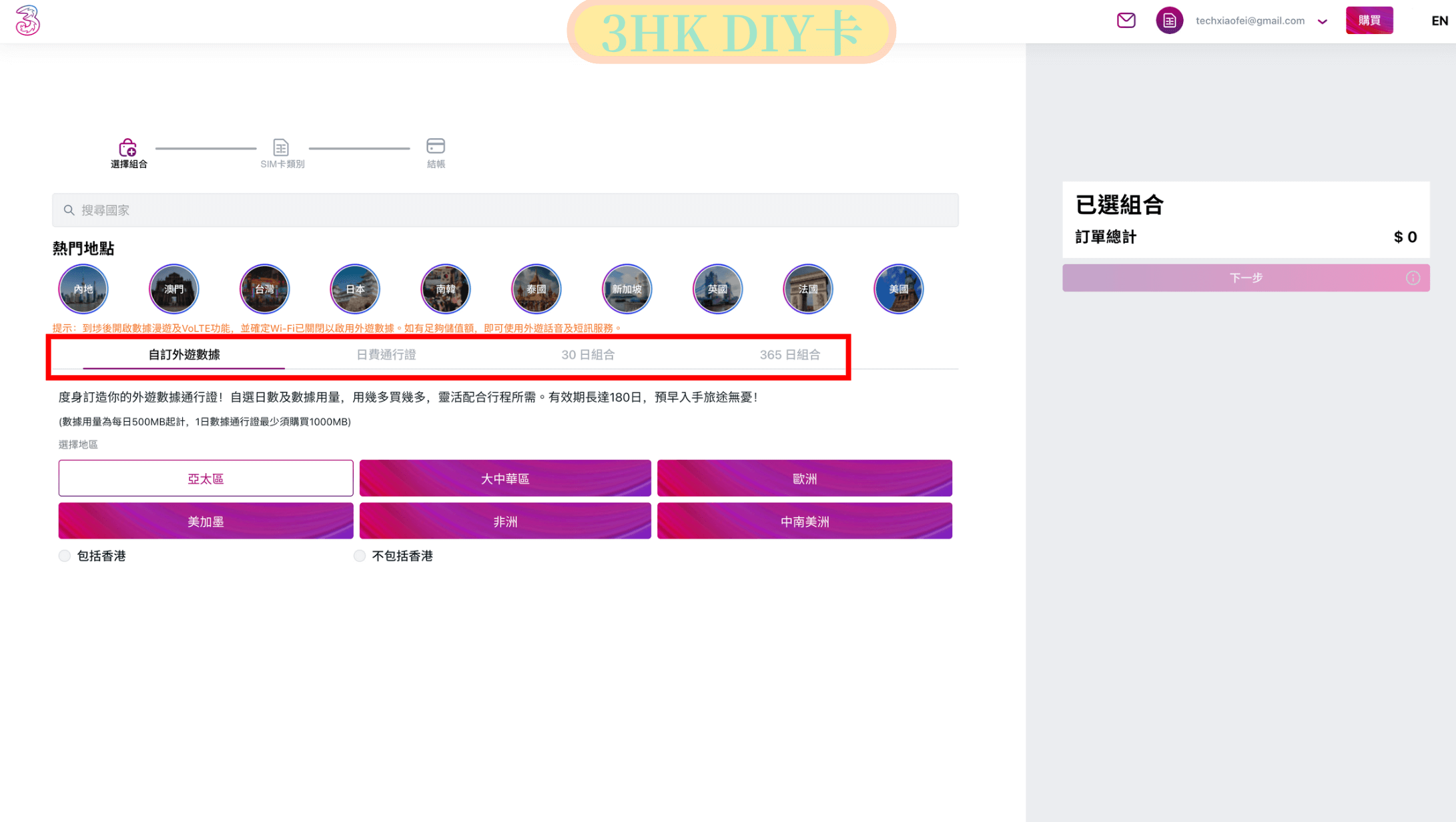Select the 內地 destination thumbnail
This screenshot has height=822, width=1456.
click(x=83, y=289)
